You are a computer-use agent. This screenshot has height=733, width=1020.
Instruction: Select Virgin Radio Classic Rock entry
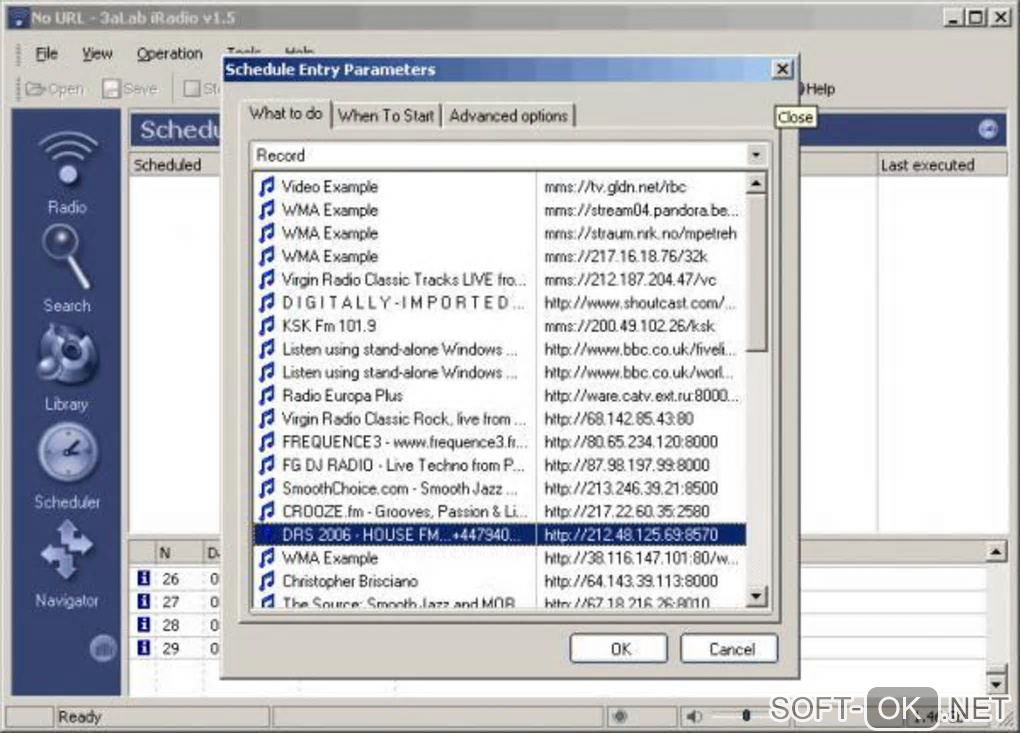499,419
